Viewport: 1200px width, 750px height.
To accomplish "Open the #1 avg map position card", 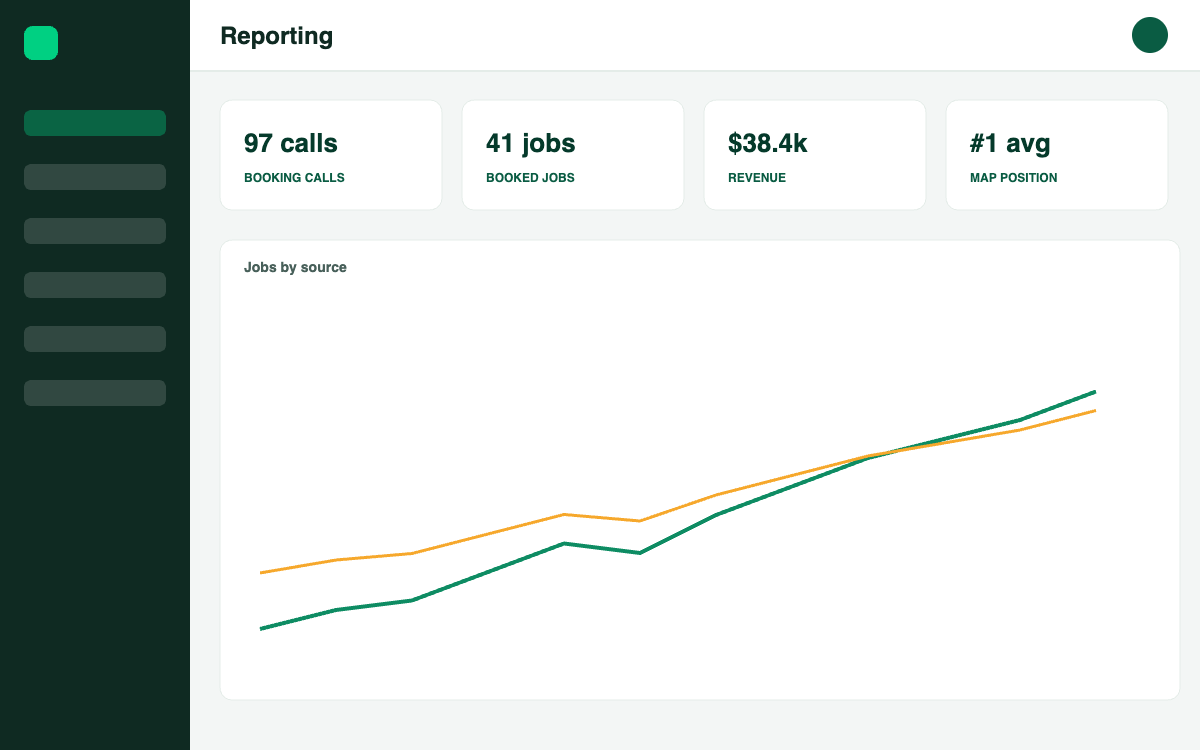I will pos(1057,155).
